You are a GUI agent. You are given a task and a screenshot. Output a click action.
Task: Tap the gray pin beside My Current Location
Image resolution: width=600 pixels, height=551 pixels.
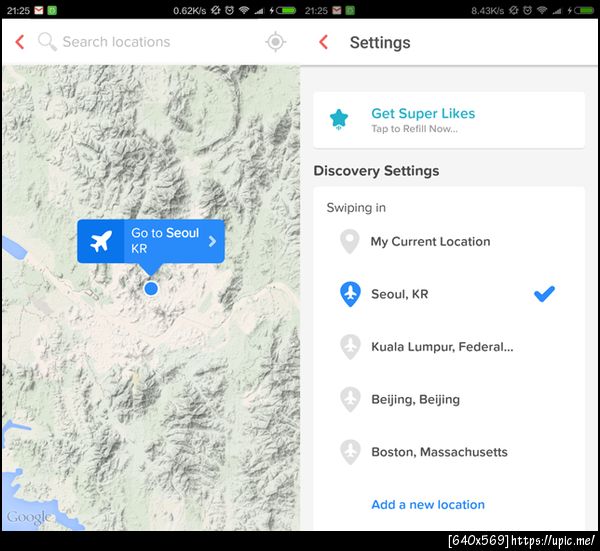(349, 241)
